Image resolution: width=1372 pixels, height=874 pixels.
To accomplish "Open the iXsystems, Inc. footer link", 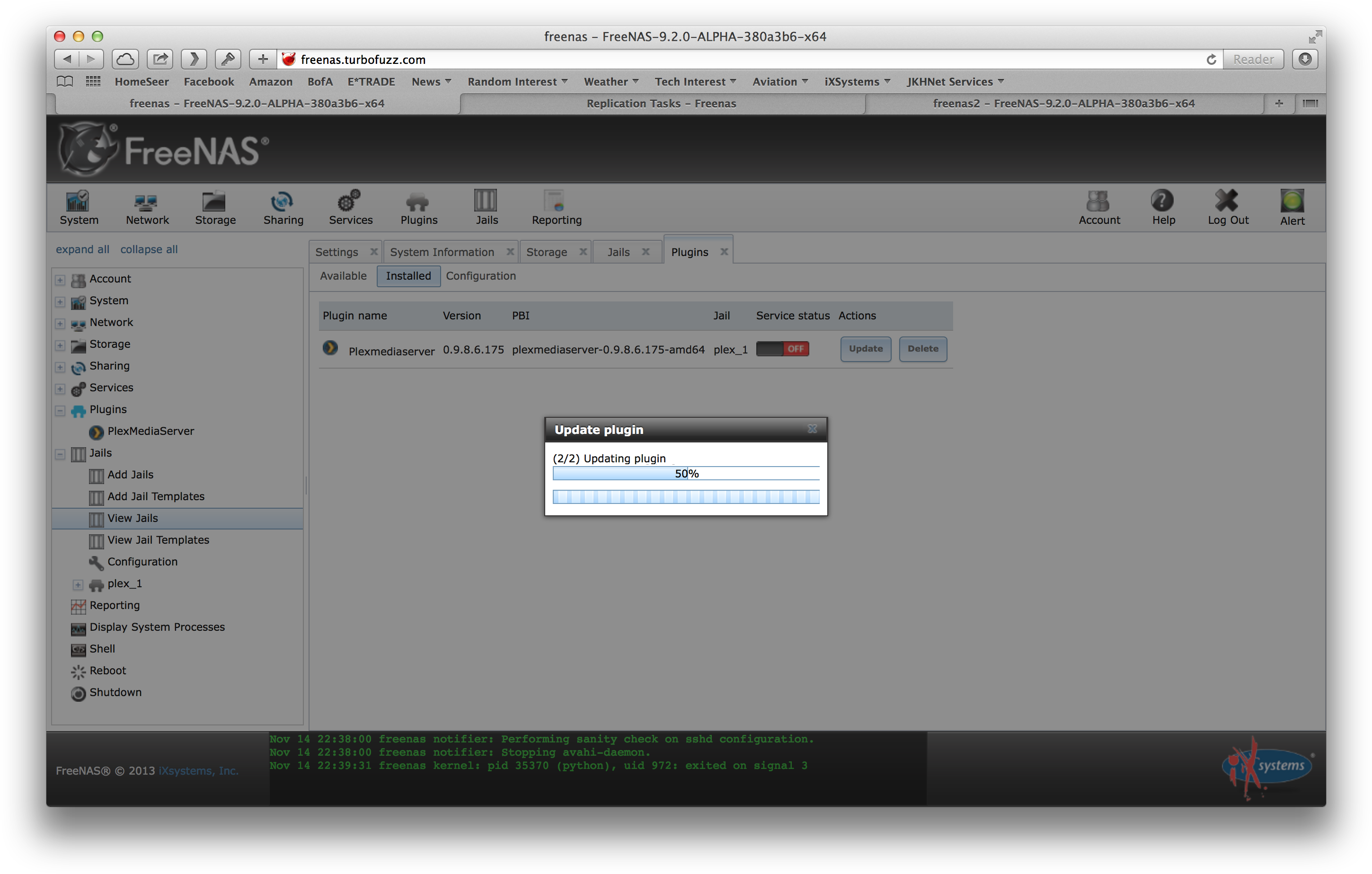I will pos(198,770).
